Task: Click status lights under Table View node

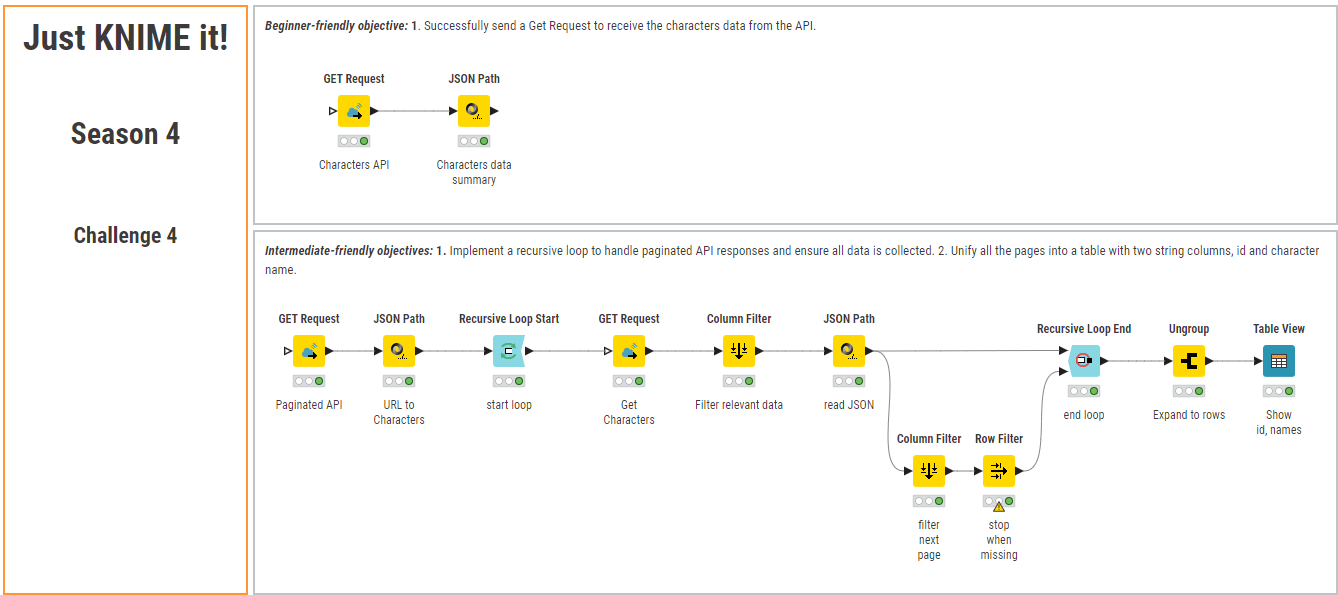Action: click(x=1279, y=391)
